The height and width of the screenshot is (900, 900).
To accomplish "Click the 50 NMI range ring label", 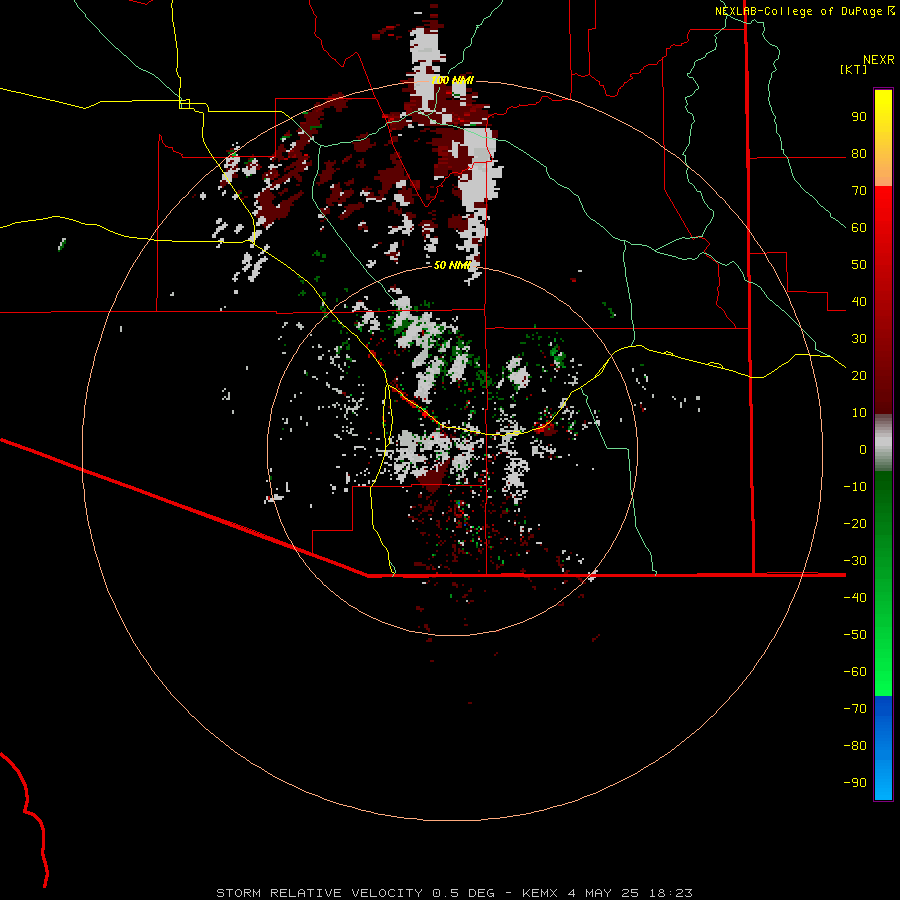I will [x=452, y=265].
